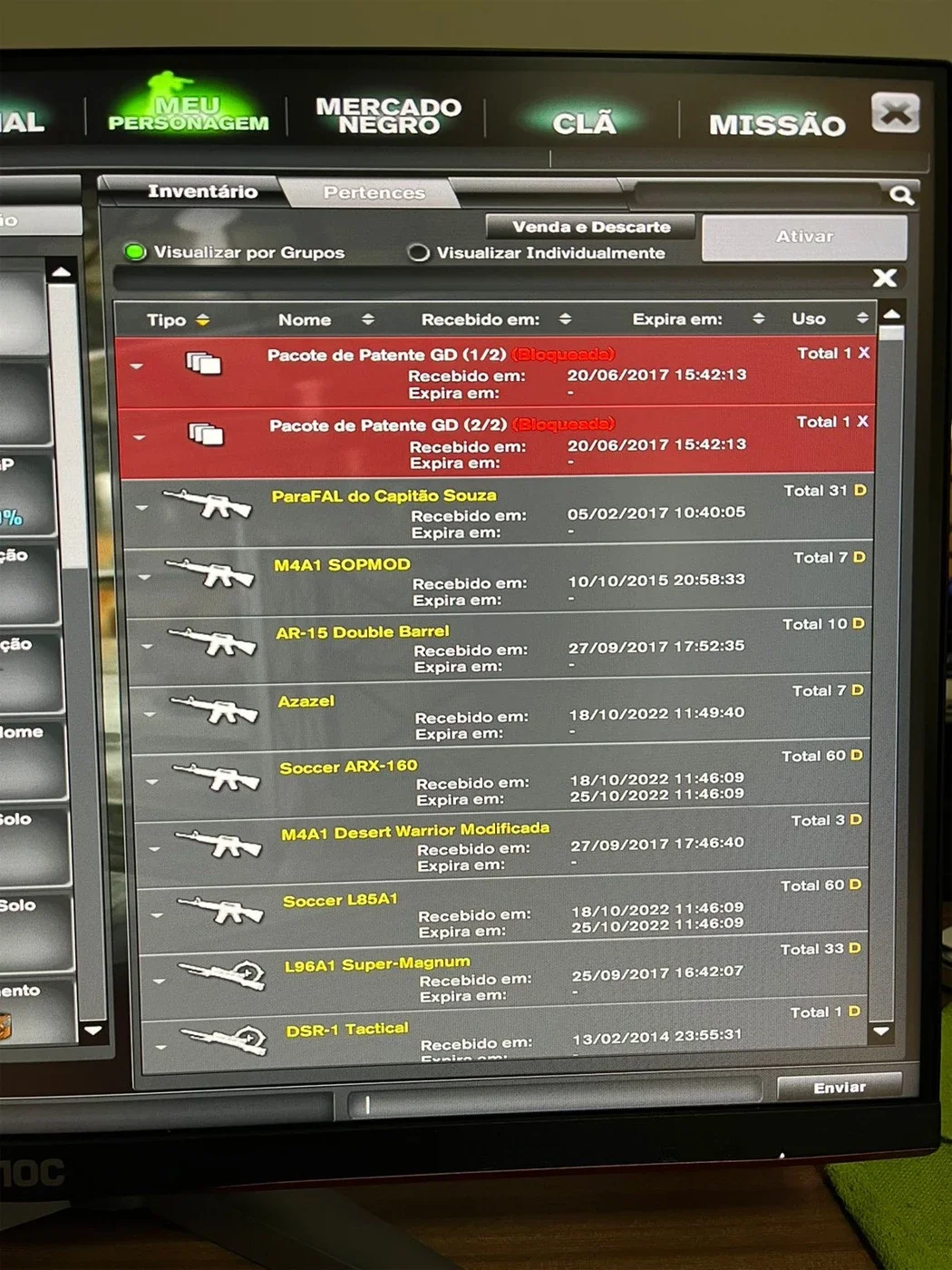Expand the Azazel group arrow
The image size is (952, 1270).
(x=150, y=714)
